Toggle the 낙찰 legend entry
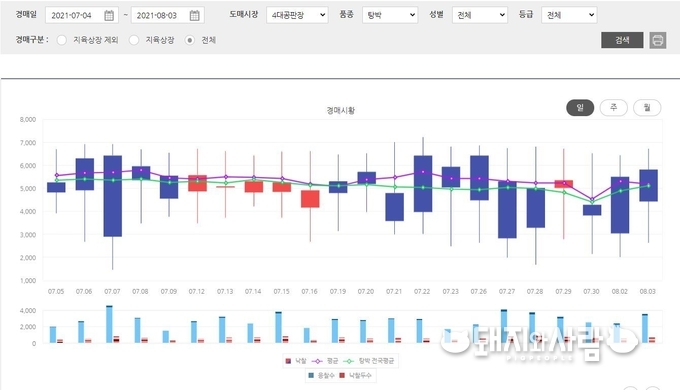 click(296, 361)
